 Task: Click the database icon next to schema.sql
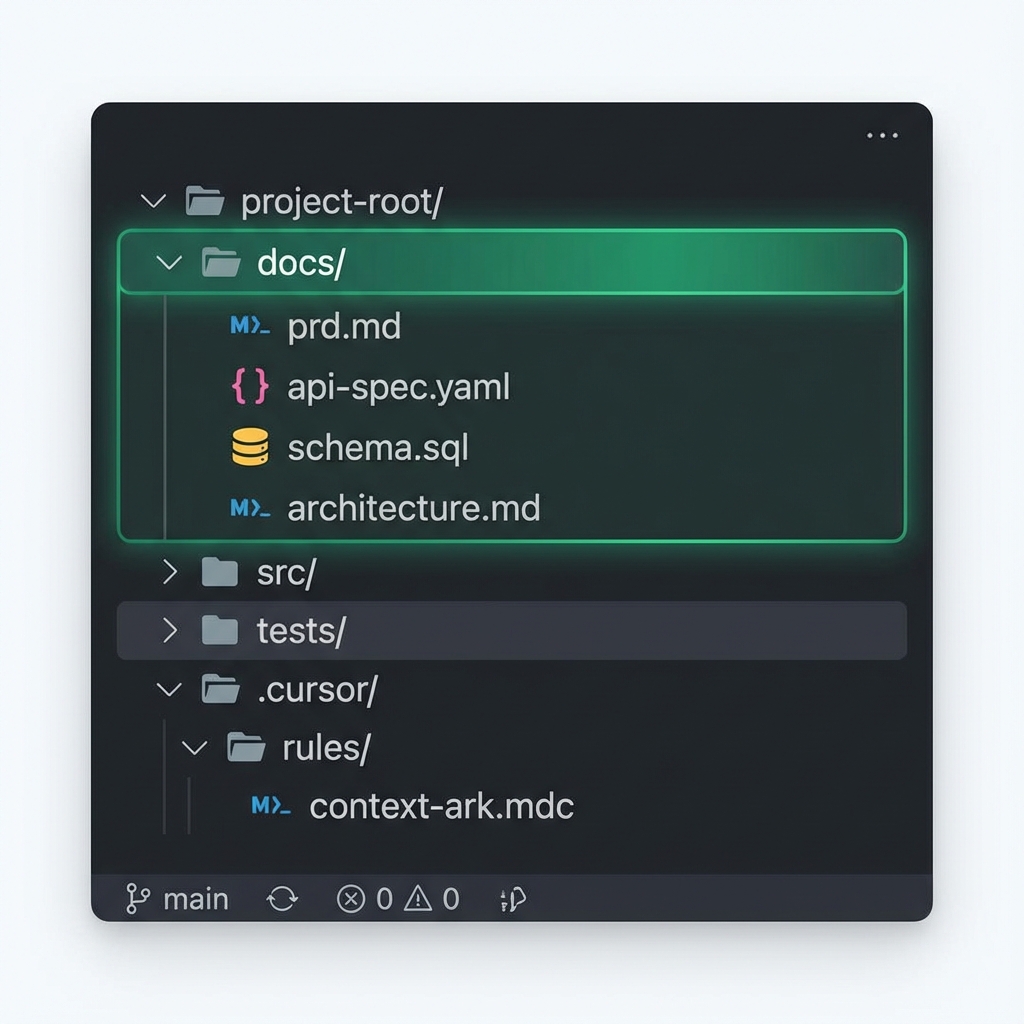[x=248, y=447]
